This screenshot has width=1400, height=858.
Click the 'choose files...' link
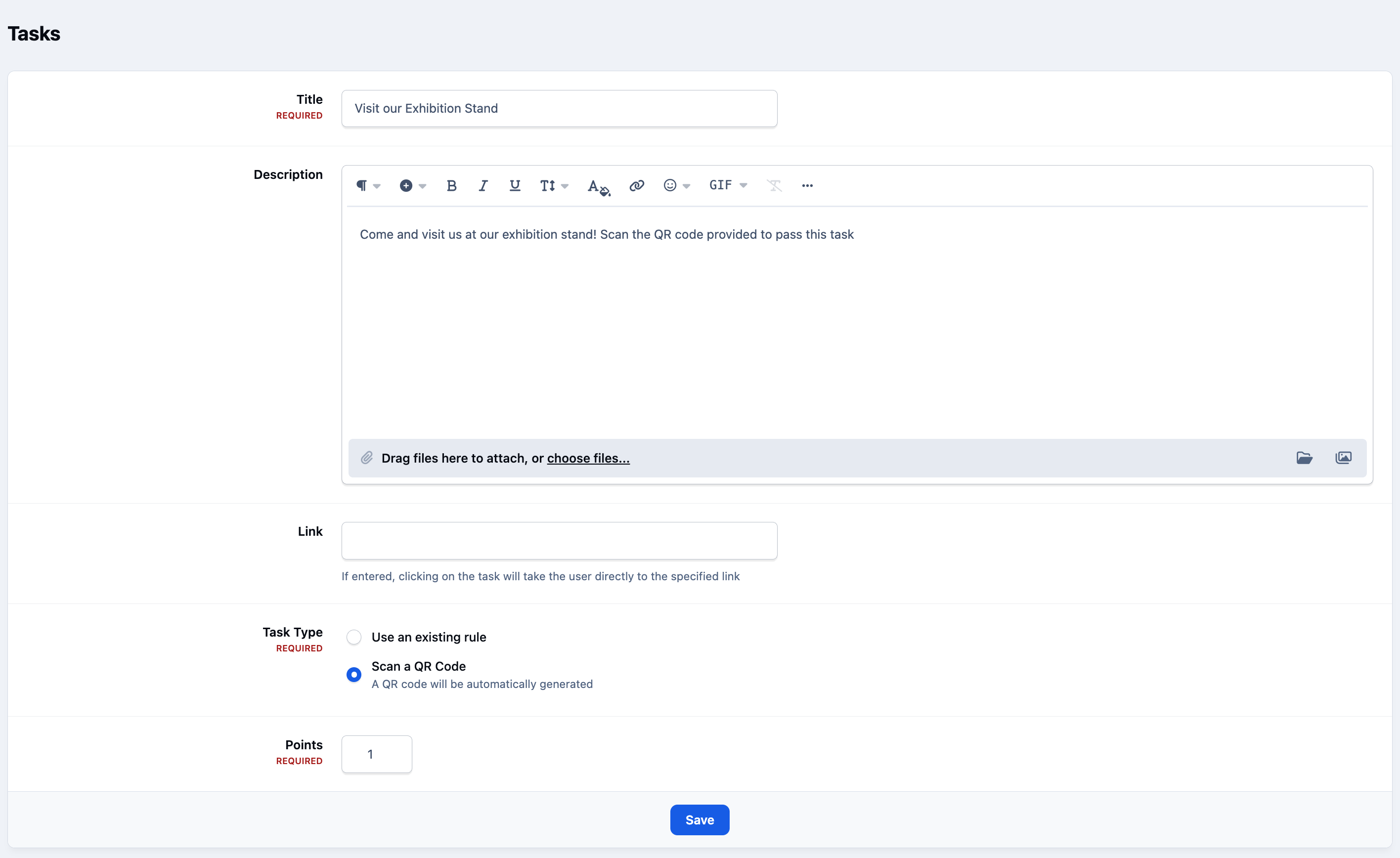pyautogui.click(x=588, y=458)
